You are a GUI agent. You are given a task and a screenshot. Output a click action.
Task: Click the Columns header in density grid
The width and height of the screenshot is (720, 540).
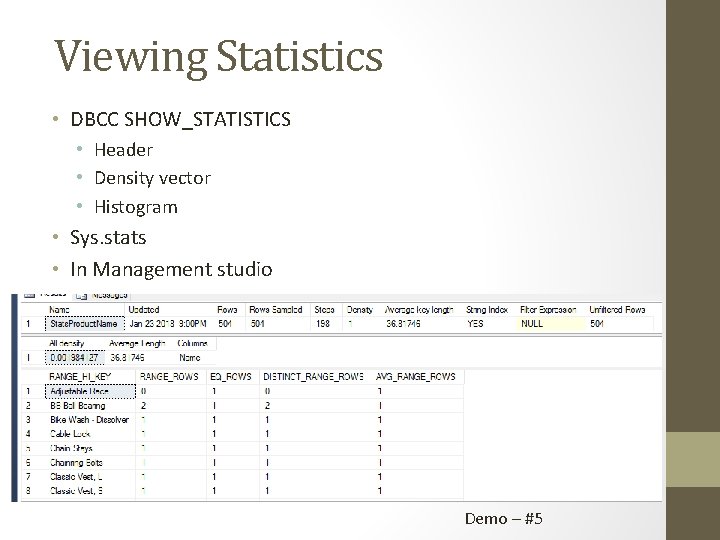click(x=192, y=343)
